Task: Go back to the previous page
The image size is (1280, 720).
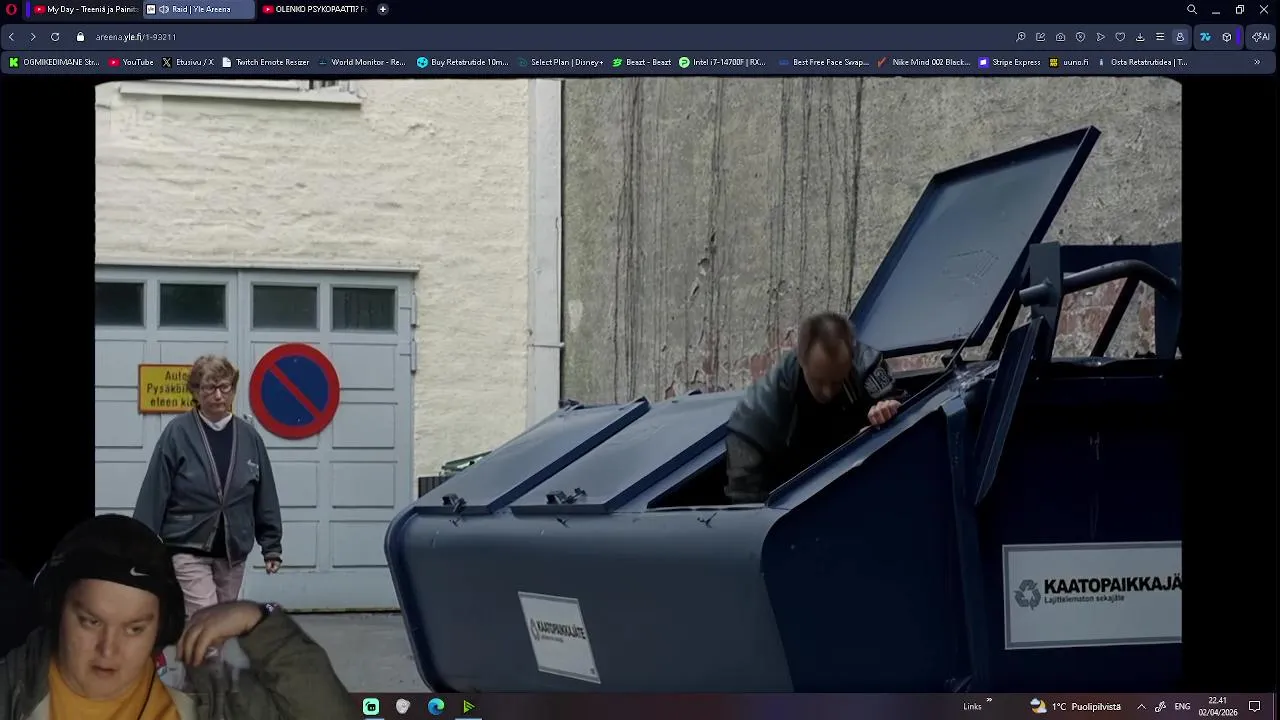Action: [11, 37]
